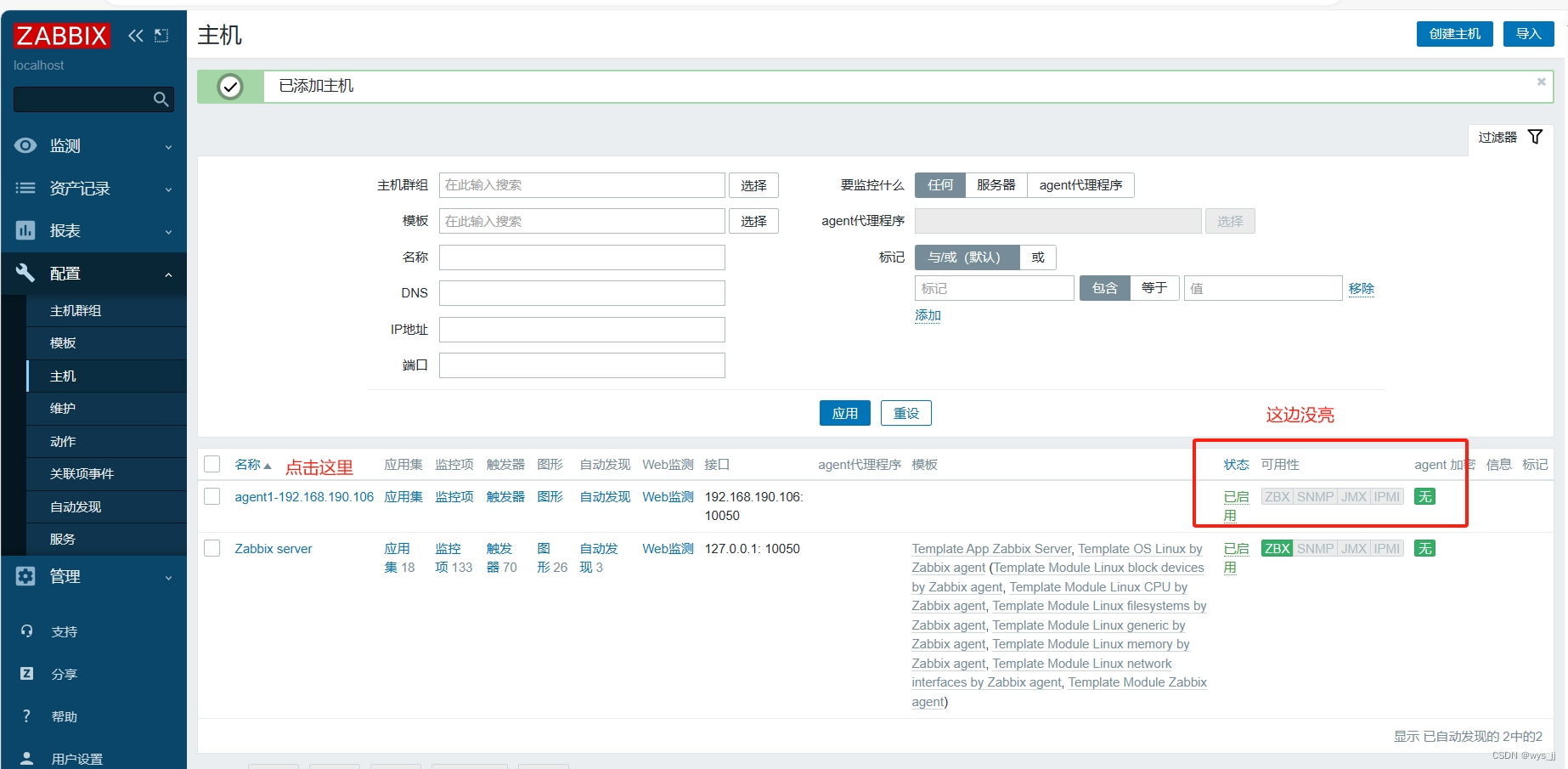Select 与/或 (默认) tag mode

click(967, 257)
